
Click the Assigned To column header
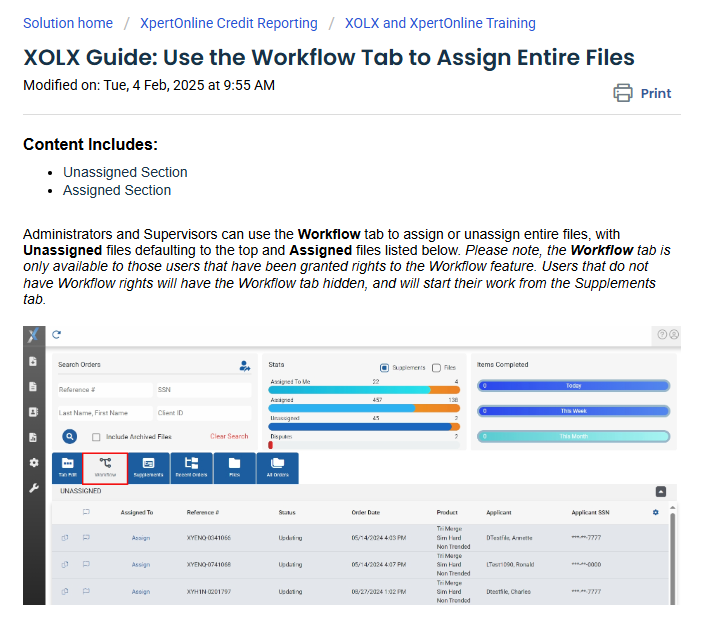click(x=137, y=512)
